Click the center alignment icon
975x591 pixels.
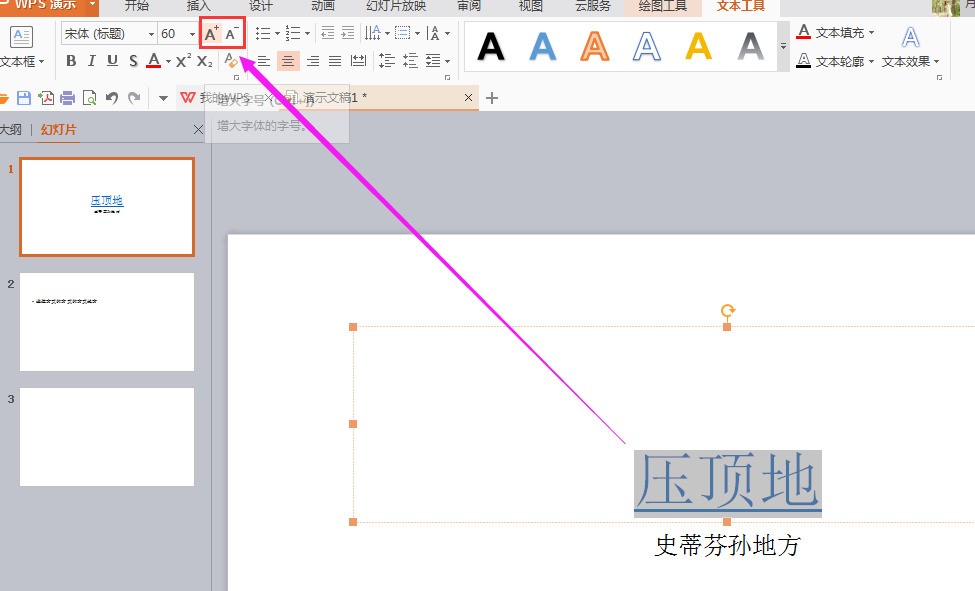tap(287, 60)
